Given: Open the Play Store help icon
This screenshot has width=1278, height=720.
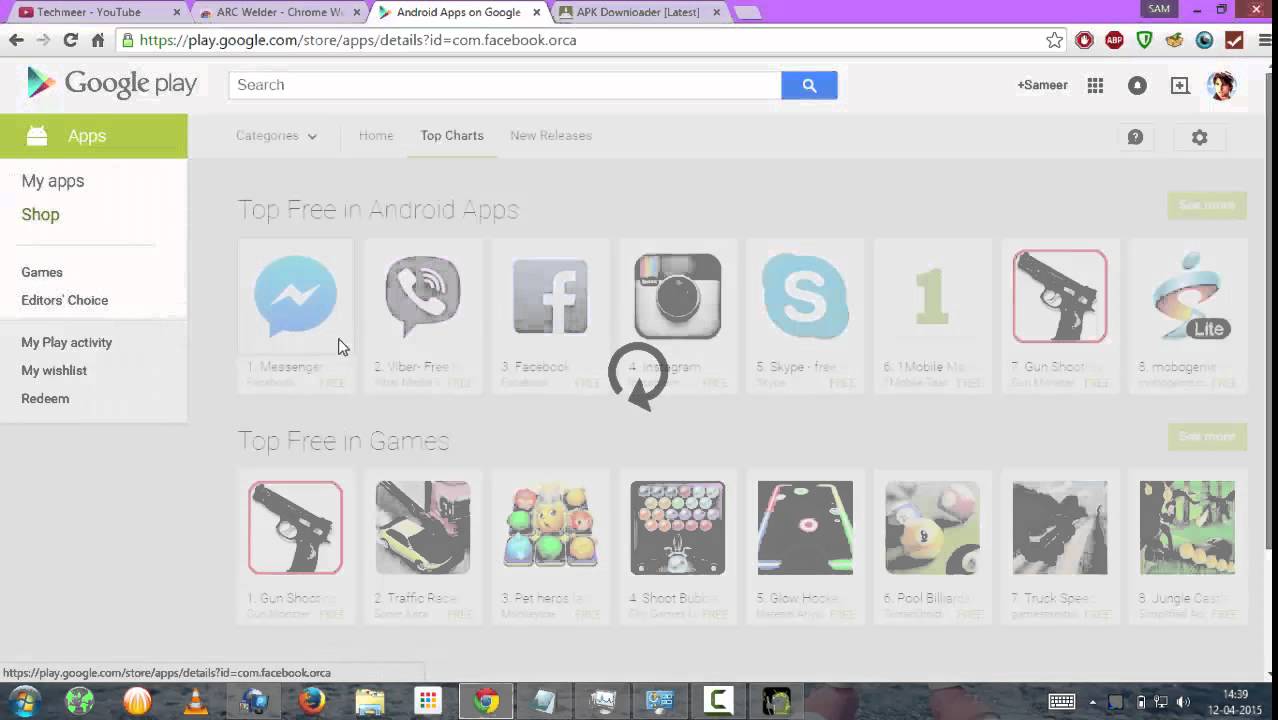Looking at the screenshot, I should [x=1135, y=137].
